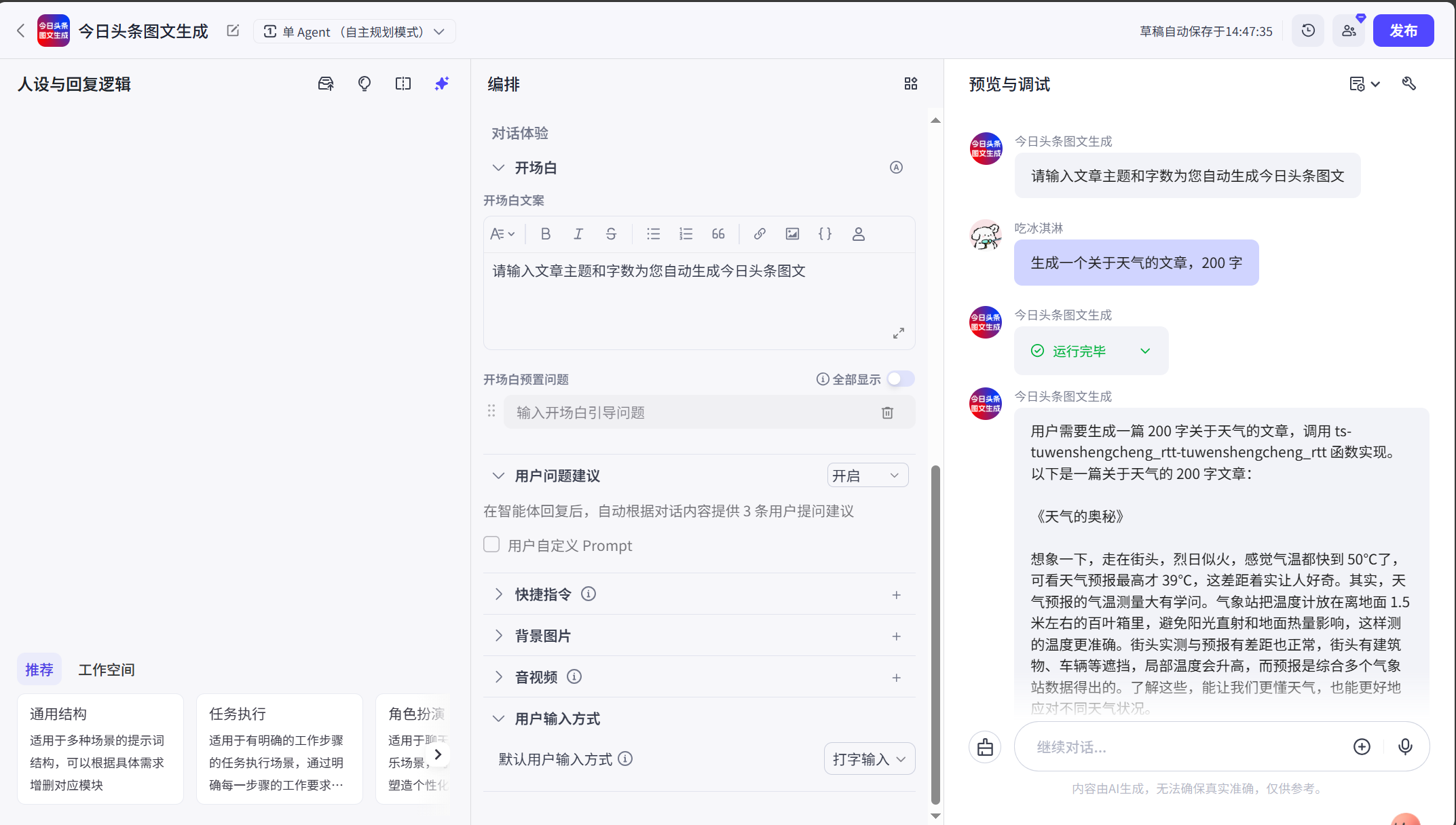Enable the 用户自定义 Prompt checkbox
Image resolution: width=1456 pixels, height=825 pixels.
tap(491, 544)
